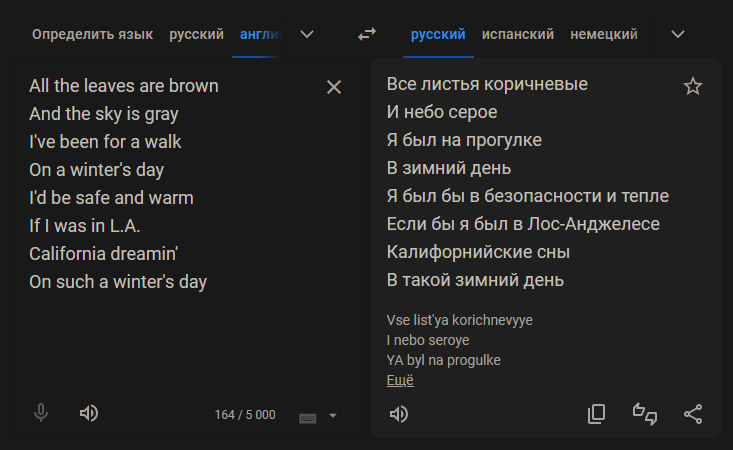Select русский as target language
Viewport: 733px width, 450px height.
[438, 34]
